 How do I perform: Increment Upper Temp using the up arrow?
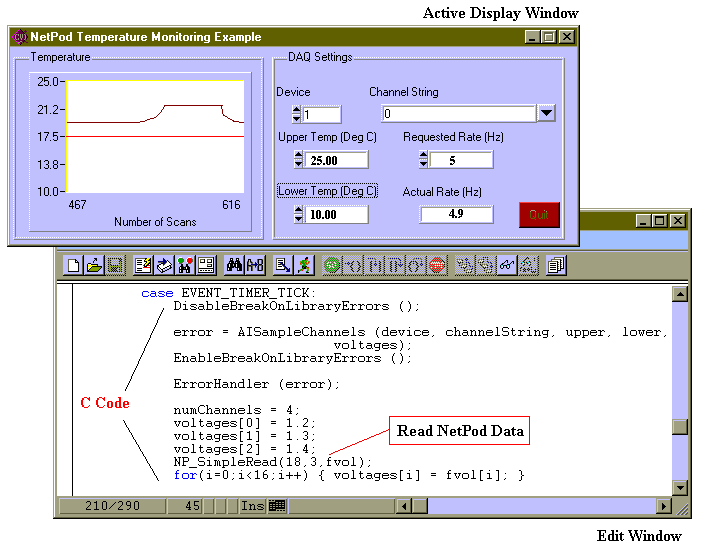(x=298, y=155)
